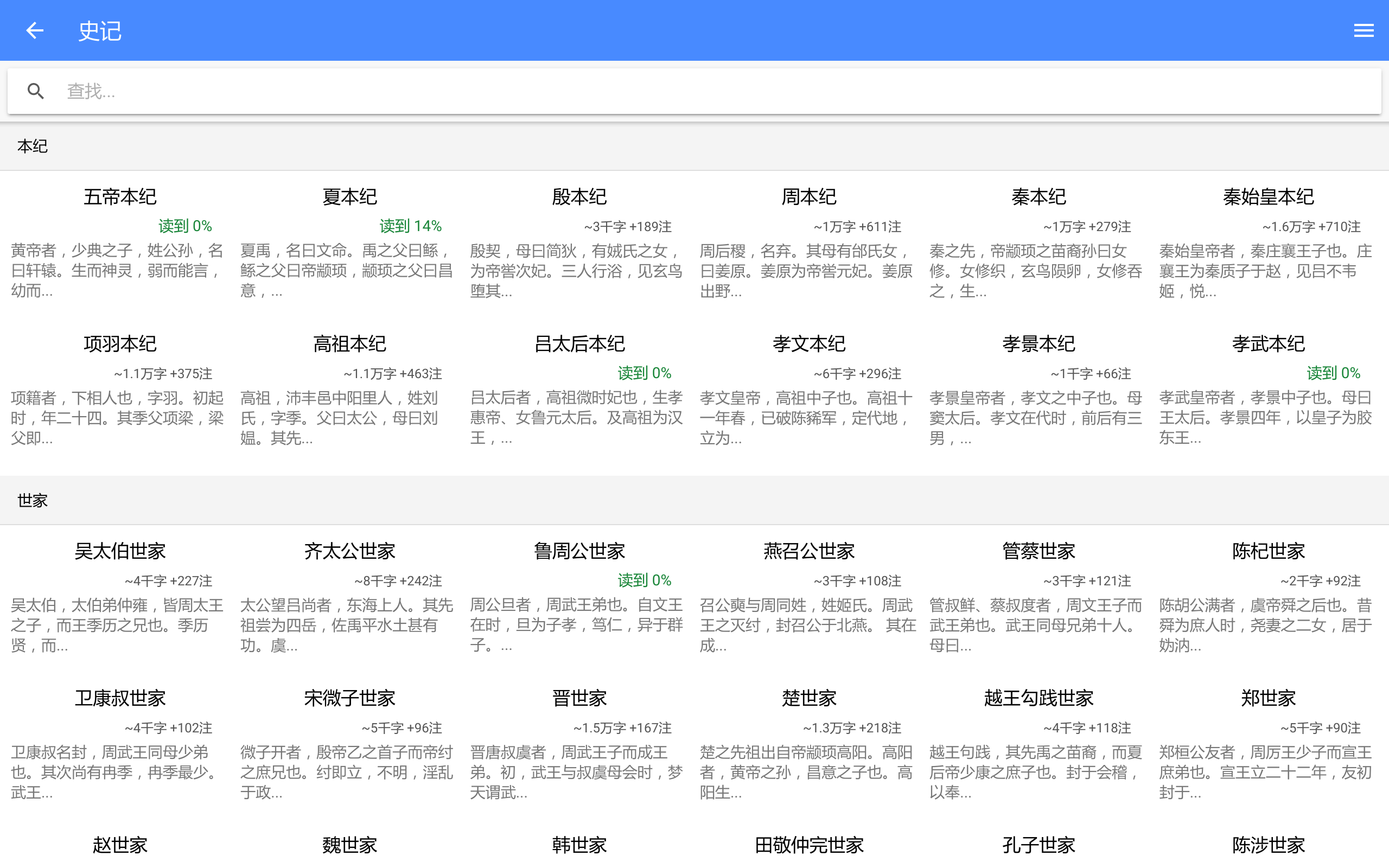Tap 赵世家 heading
1389x868 pixels.
[x=120, y=845]
